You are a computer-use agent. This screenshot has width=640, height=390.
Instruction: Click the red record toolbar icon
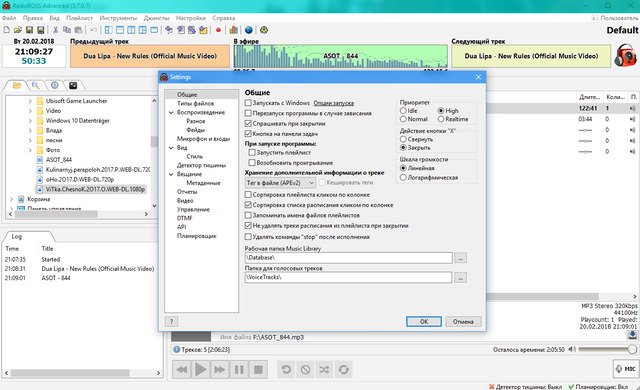[218, 30]
